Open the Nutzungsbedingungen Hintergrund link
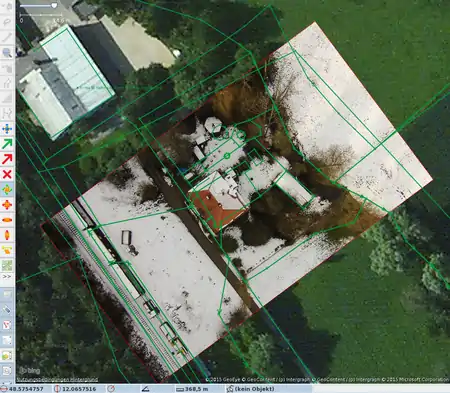The image size is (450, 393). 57,379
